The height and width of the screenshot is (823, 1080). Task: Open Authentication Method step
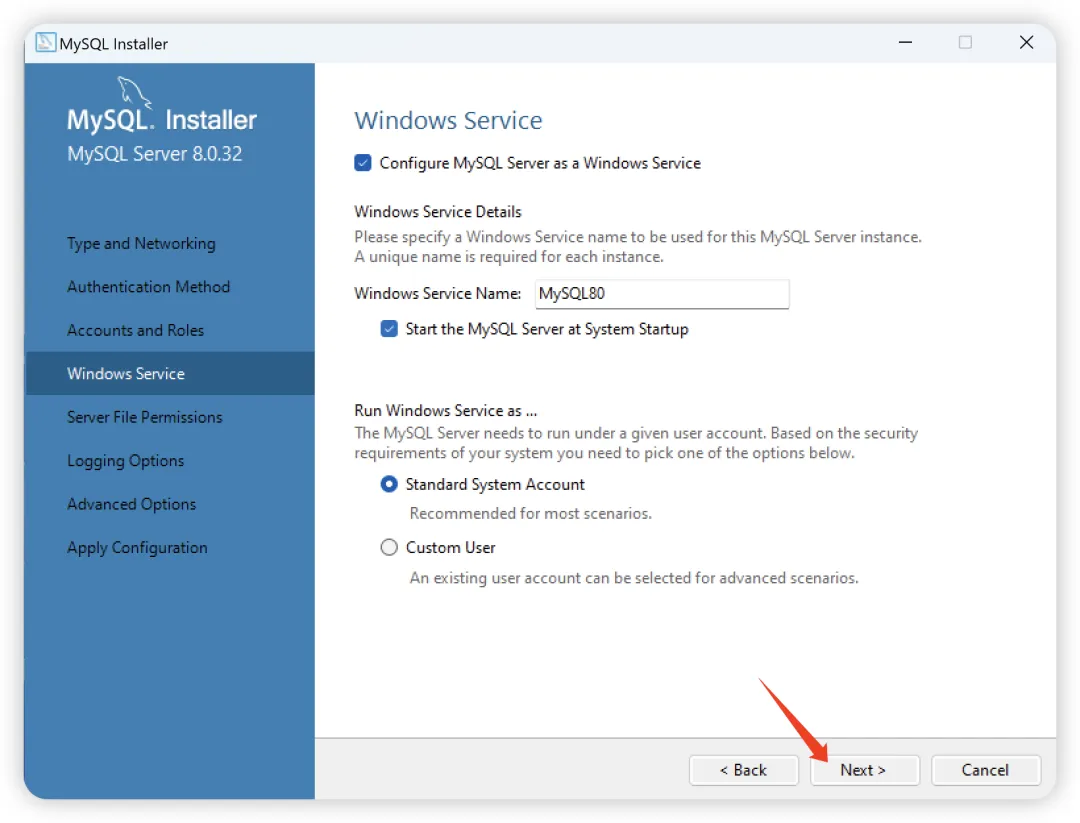click(x=149, y=287)
